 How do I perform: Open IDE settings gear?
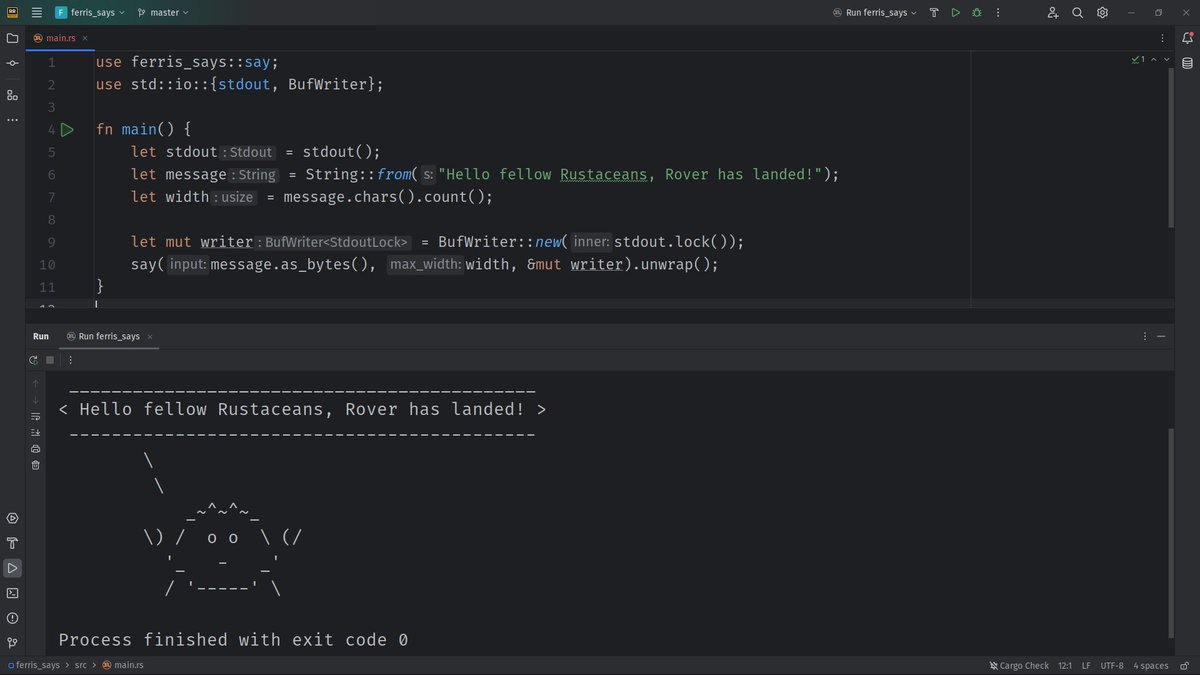click(1102, 13)
